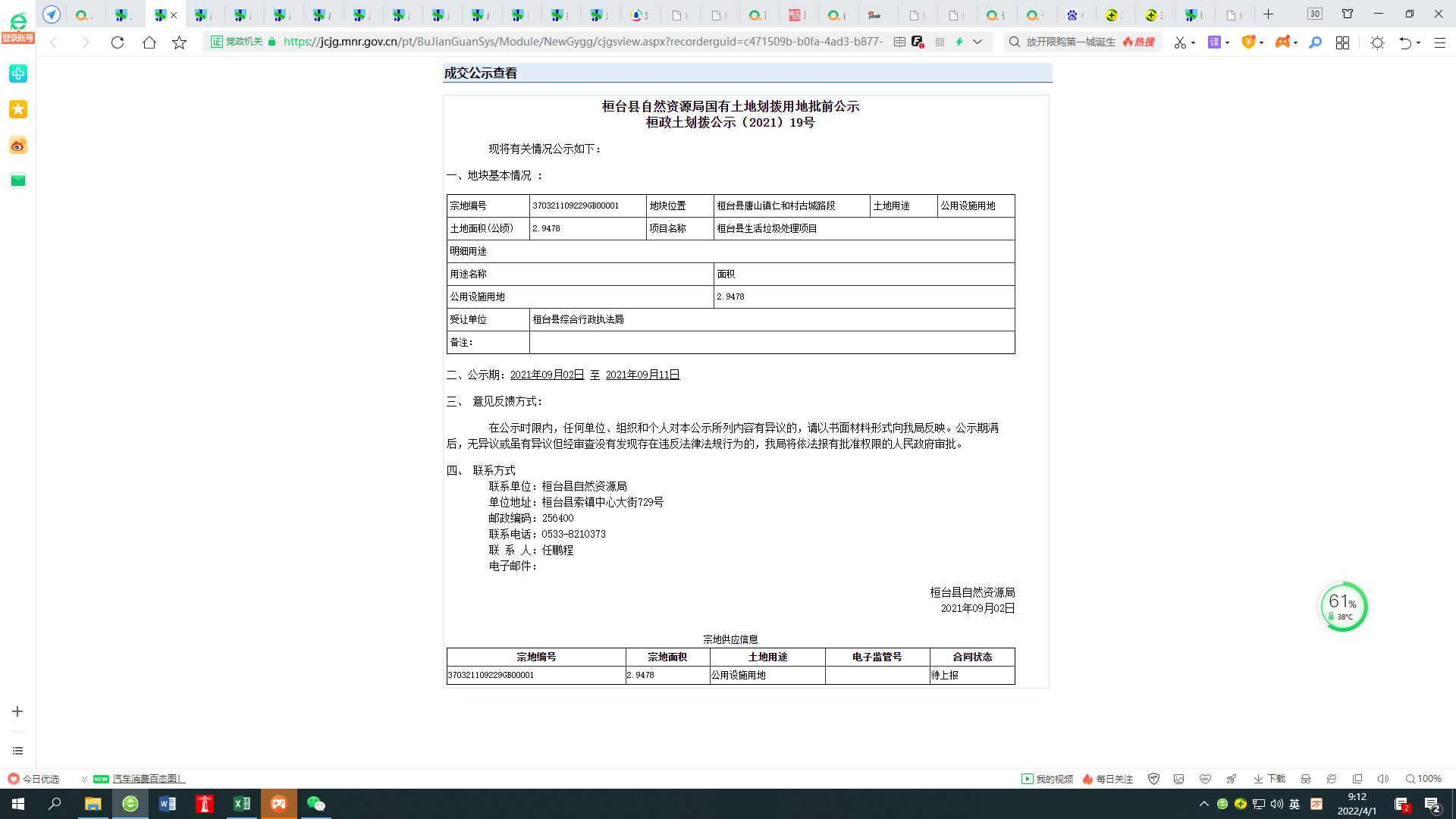1456x819 pixels.
Task: Expand the chevron next to 今日优选
Action: point(84,779)
